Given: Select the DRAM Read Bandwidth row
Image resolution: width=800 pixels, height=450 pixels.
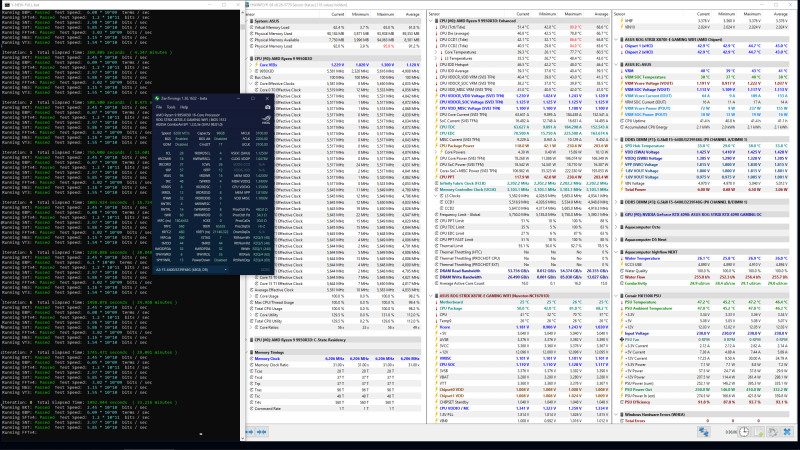Looking at the screenshot, I should 520,271.
